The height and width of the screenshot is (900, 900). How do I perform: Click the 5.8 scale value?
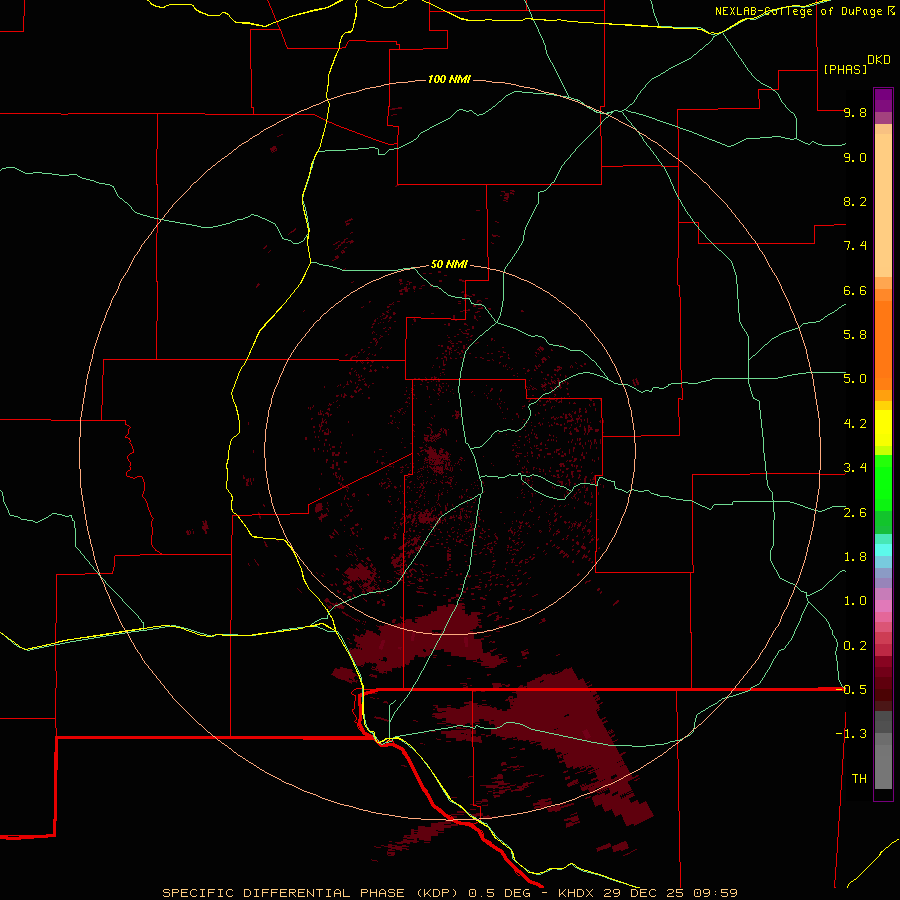point(855,335)
